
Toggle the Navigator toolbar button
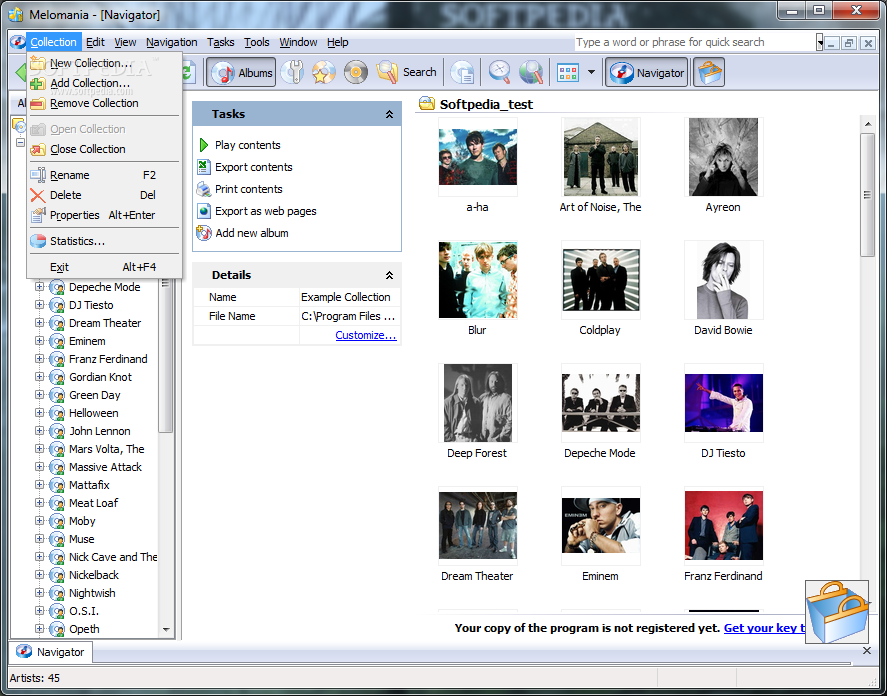(x=647, y=72)
